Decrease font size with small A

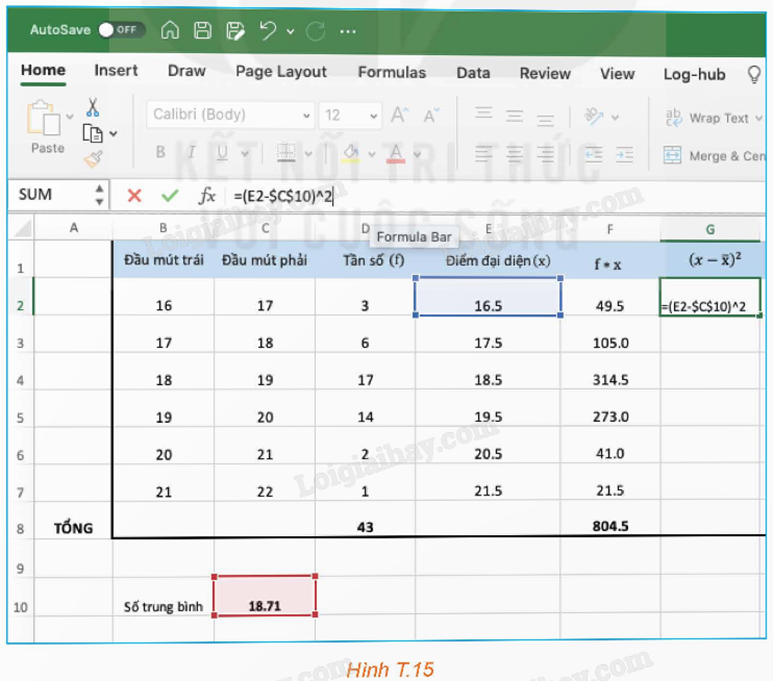[x=431, y=116]
